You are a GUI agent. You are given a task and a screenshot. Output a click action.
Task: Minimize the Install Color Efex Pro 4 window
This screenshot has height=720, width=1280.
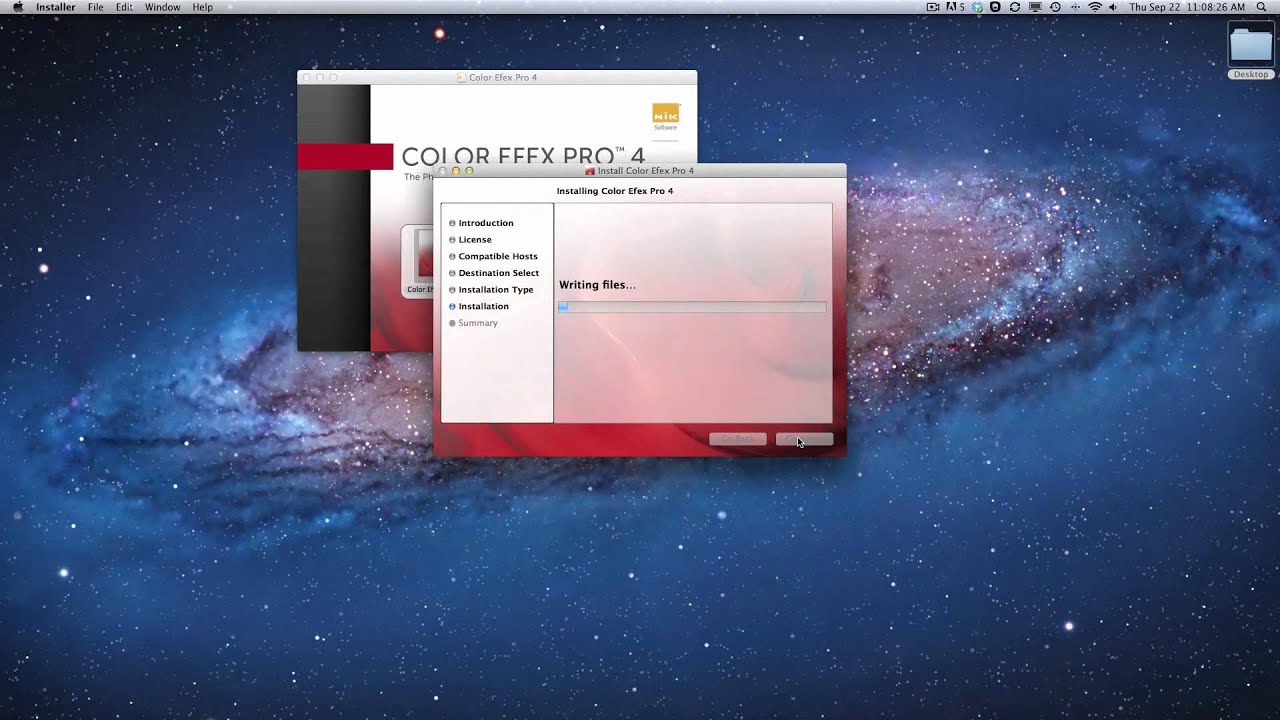456,171
